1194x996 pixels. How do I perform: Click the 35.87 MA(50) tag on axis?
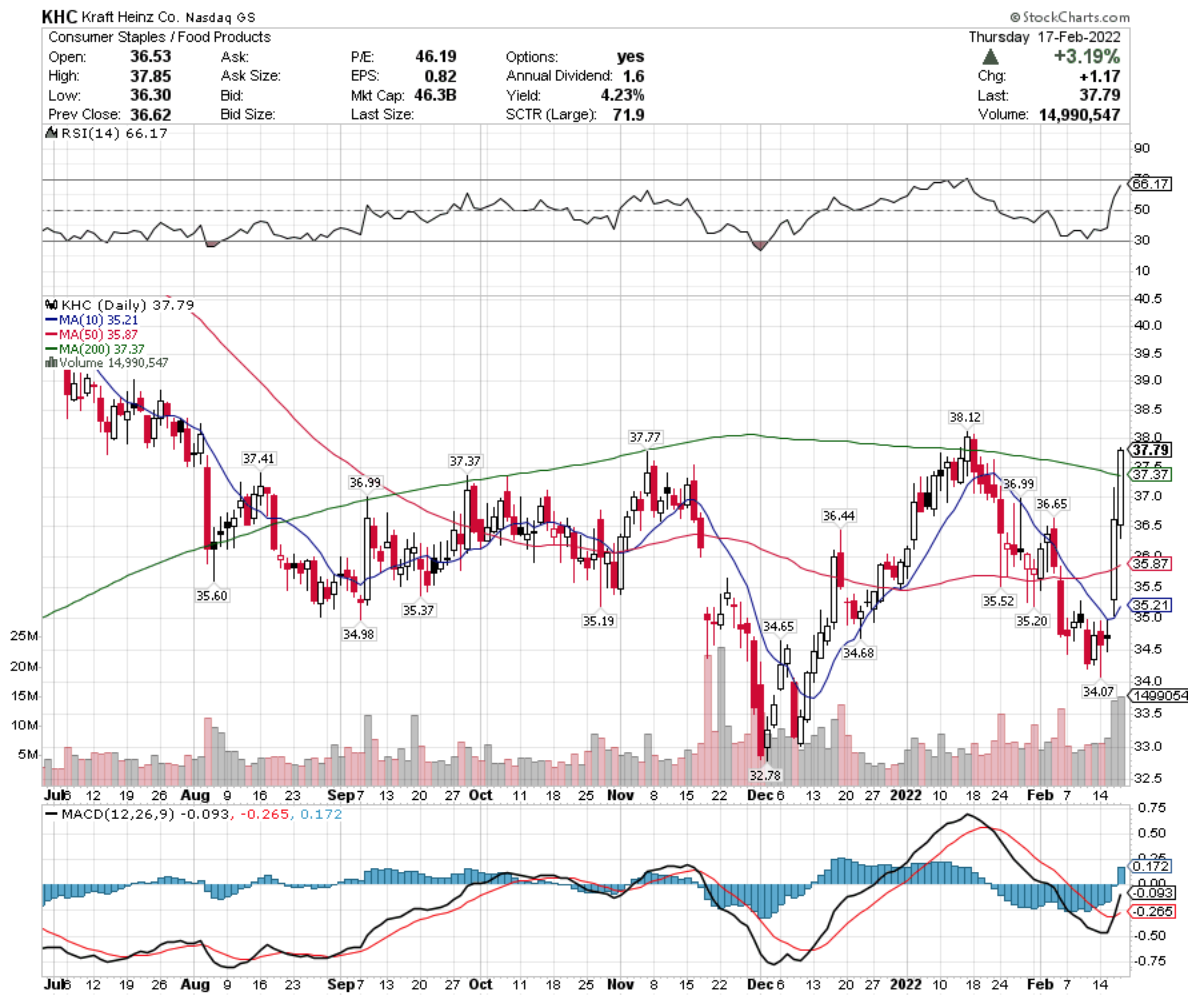1150,563
